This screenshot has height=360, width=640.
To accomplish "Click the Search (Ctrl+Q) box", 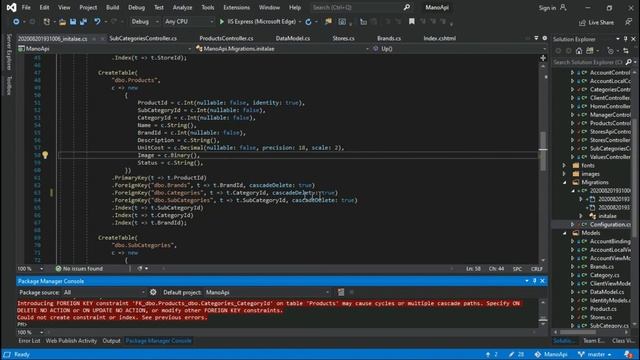I will pyautogui.click(x=356, y=7).
